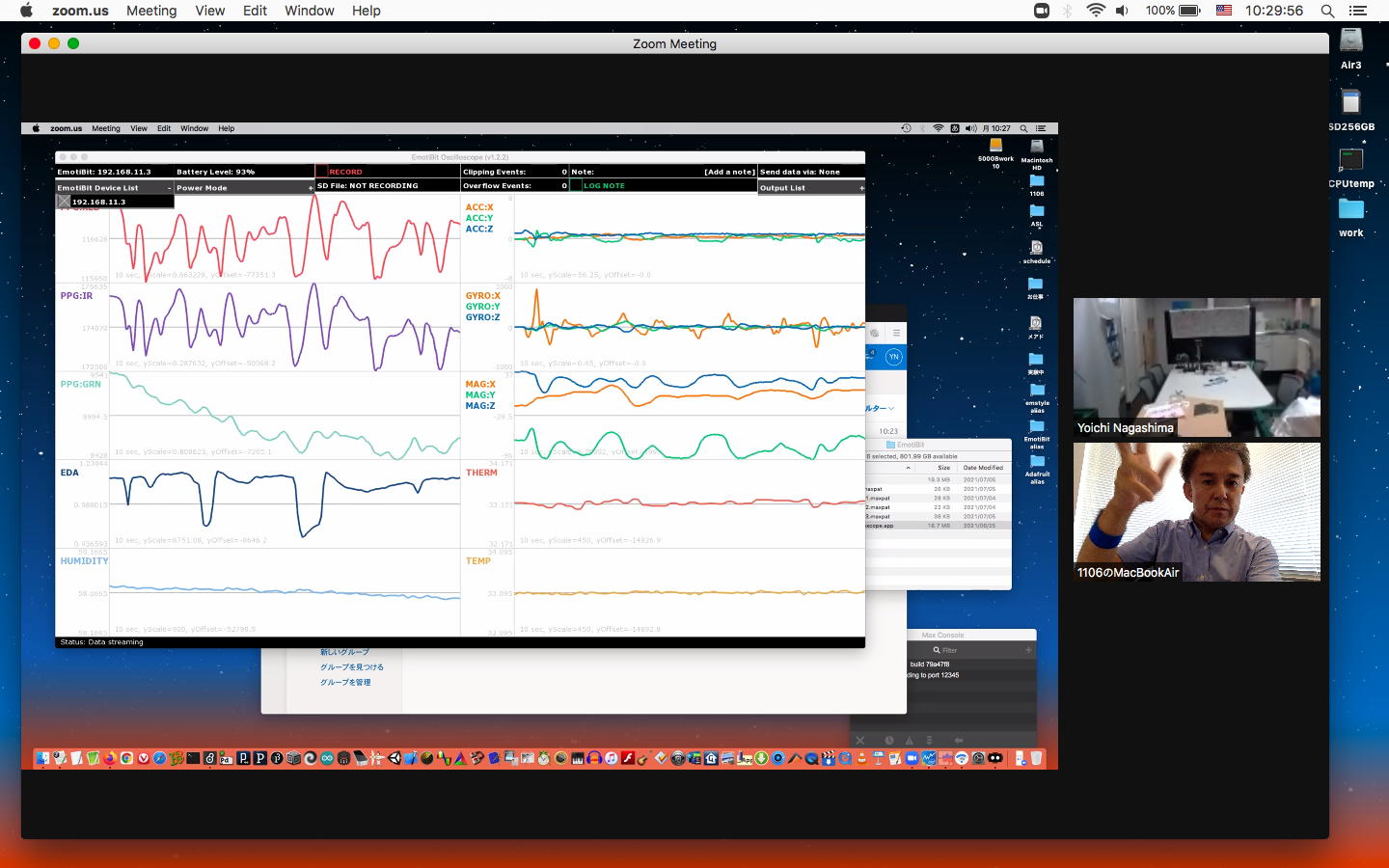
Task: Expand the Power Mode list
Action: pyautogui.click(x=311, y=188)
